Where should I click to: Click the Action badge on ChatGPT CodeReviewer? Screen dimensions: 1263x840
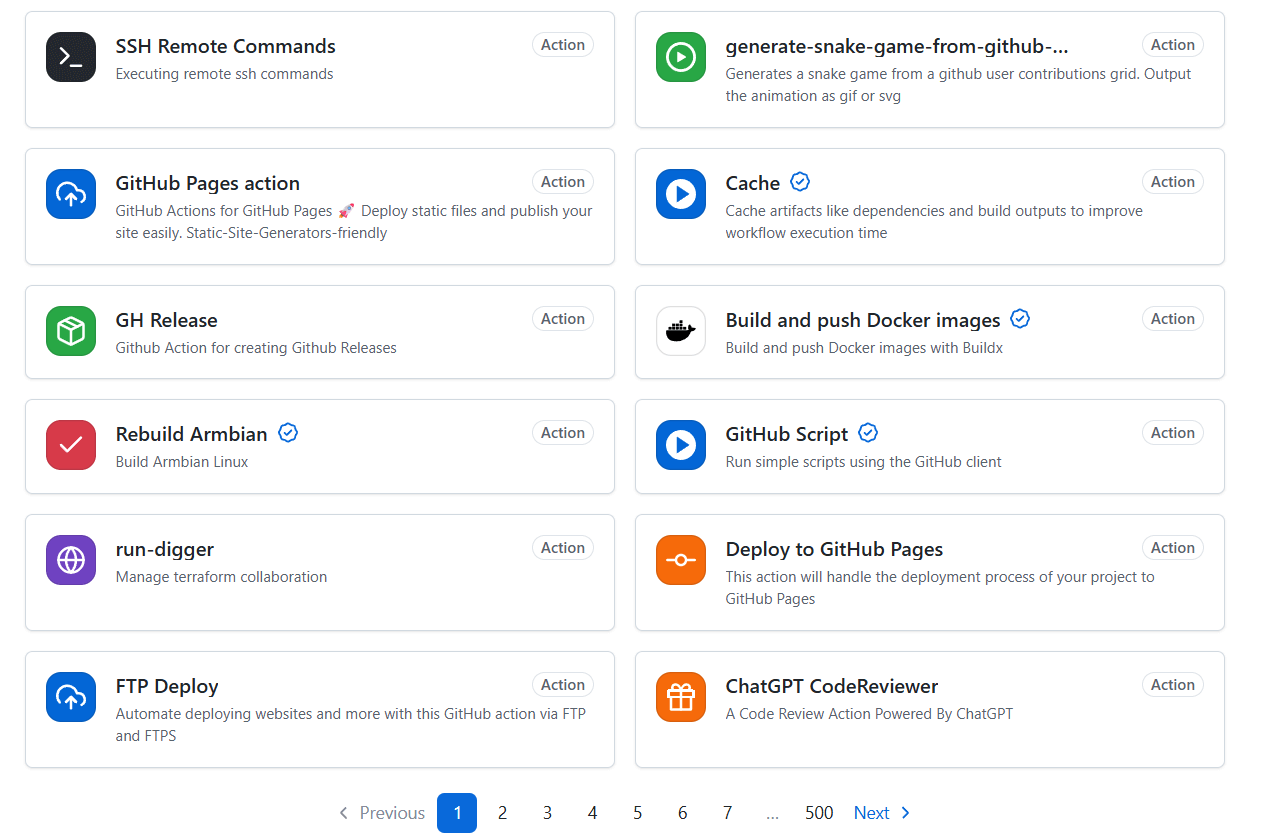coord(1173,685)
